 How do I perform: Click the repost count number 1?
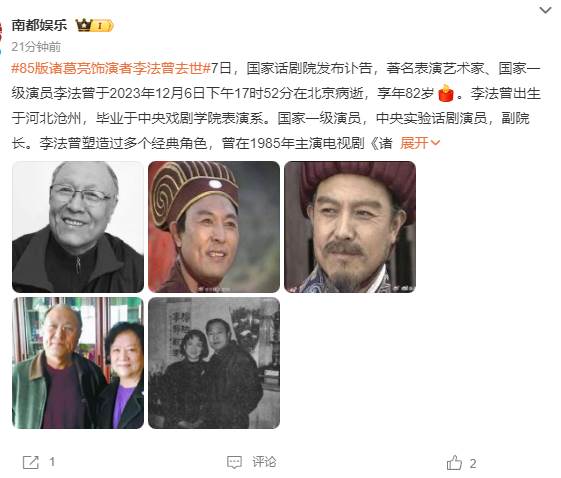tap(52, 462)
